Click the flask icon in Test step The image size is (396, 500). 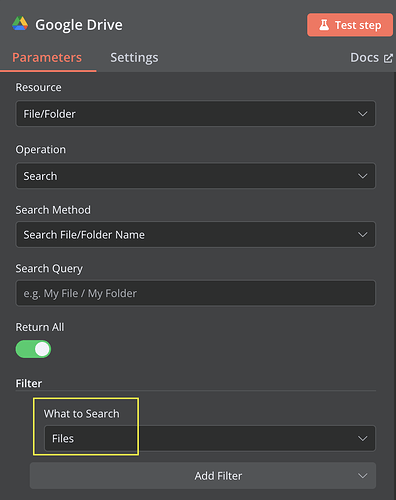[324, 25]
